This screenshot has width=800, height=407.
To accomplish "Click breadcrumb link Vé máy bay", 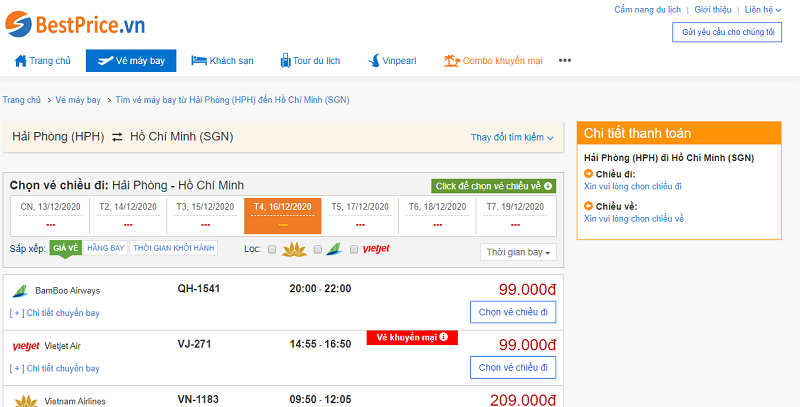I will (x=78, y=100).
